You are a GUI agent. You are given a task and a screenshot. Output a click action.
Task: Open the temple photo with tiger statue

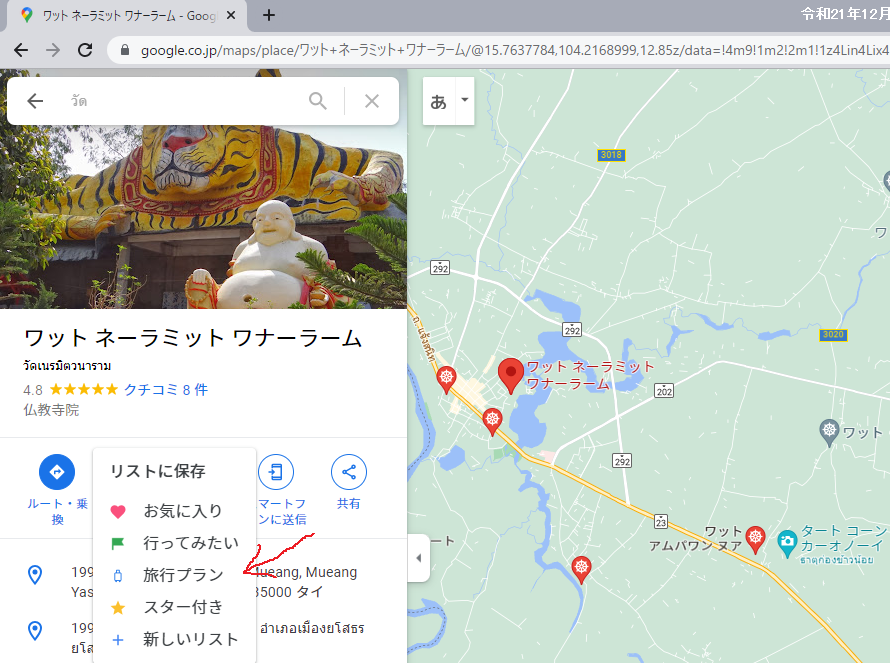[203, 216]
